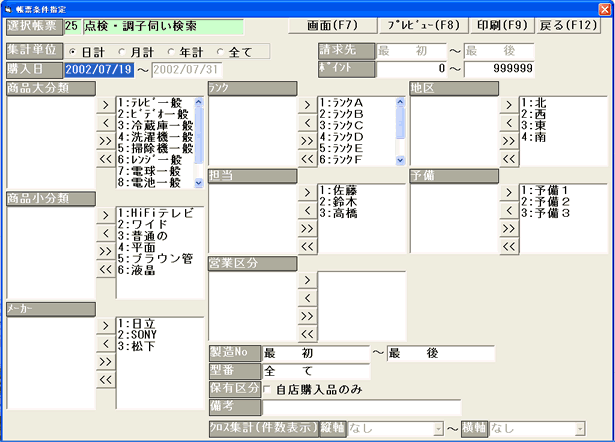Screen dimensions: 615x442
Task: Click the 画面(F7) button
Action: (323, 23)
